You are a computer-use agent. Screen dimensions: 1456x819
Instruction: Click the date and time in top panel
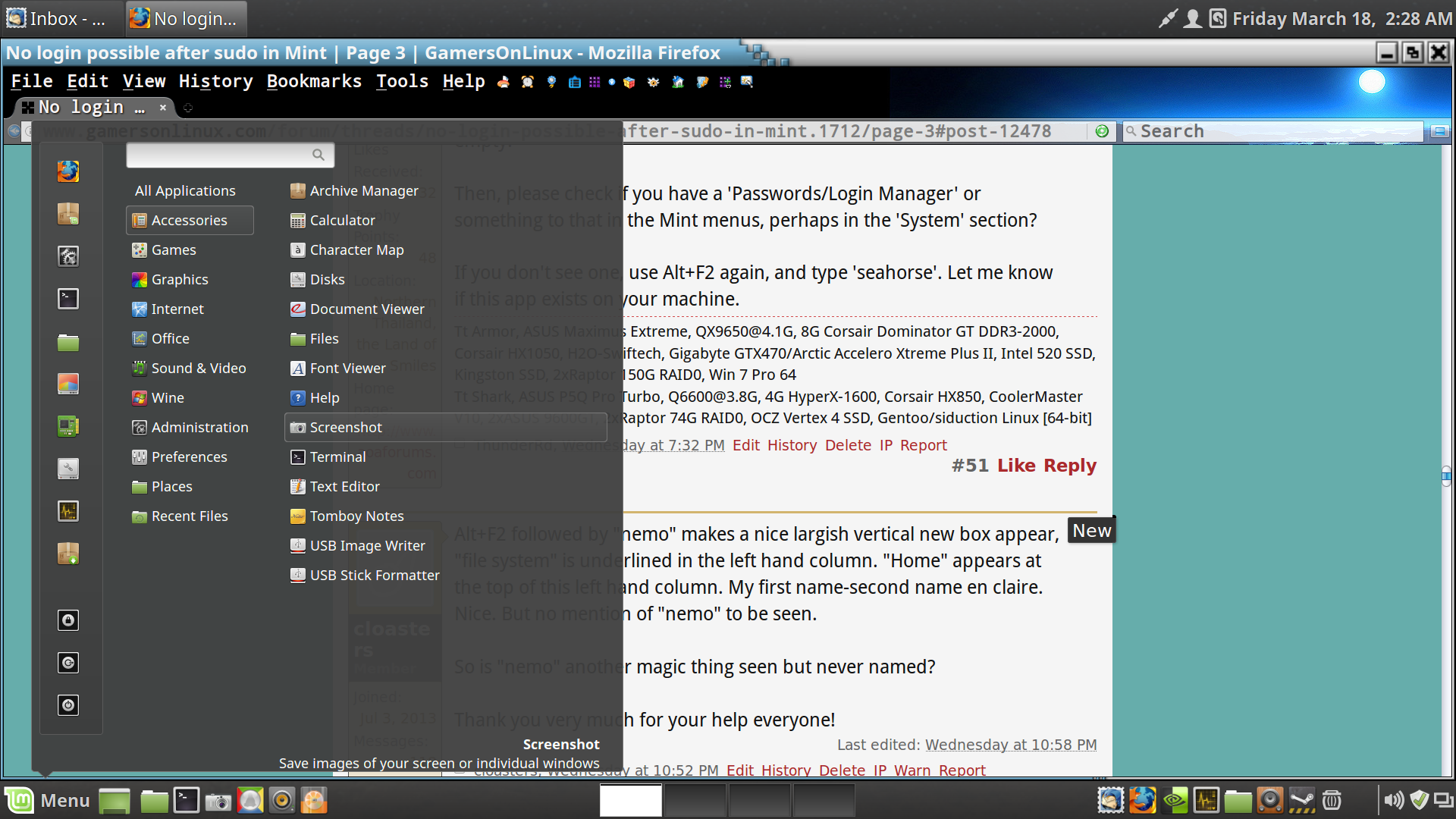tap(1341, 18)
